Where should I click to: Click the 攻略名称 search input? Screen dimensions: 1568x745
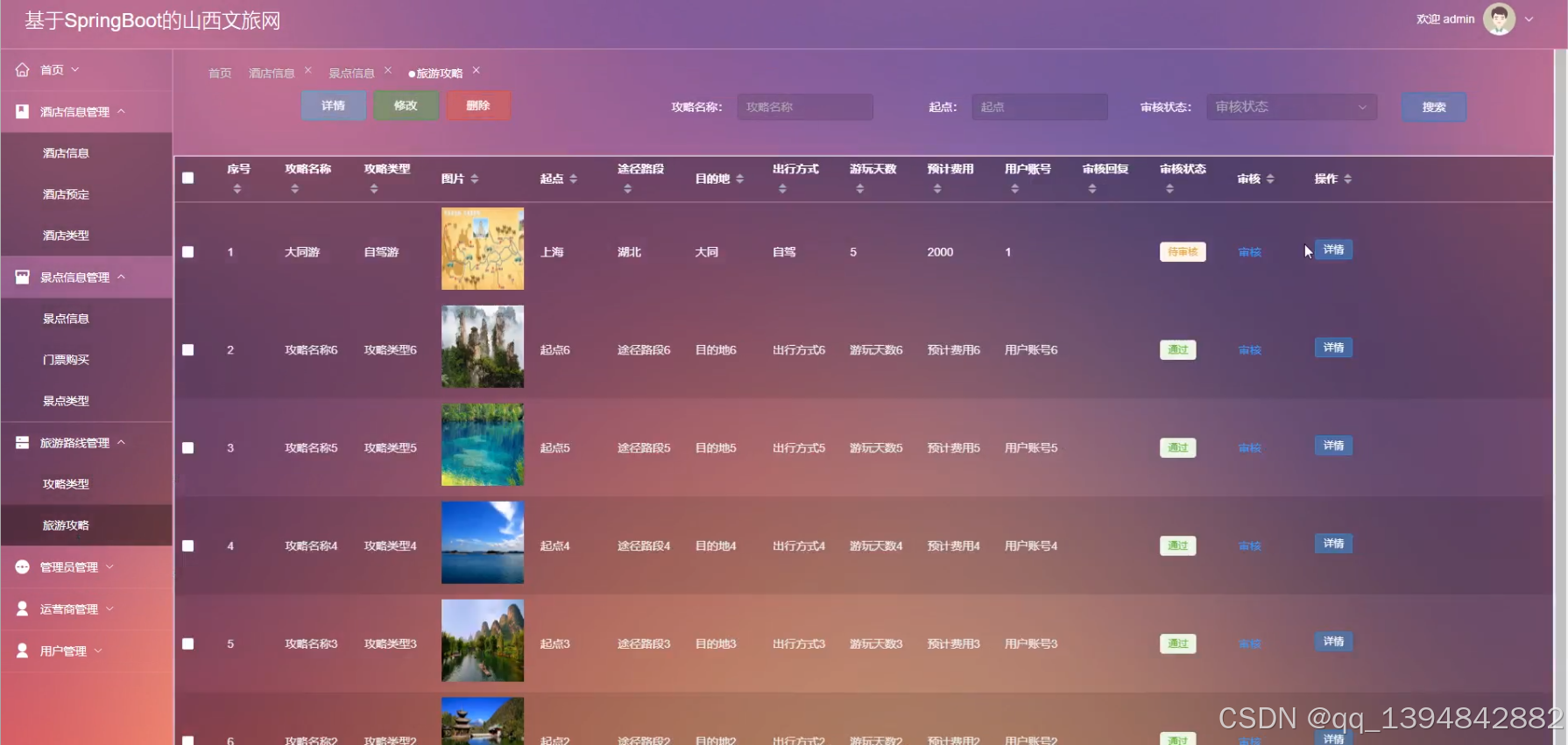[x=805, y=107]
